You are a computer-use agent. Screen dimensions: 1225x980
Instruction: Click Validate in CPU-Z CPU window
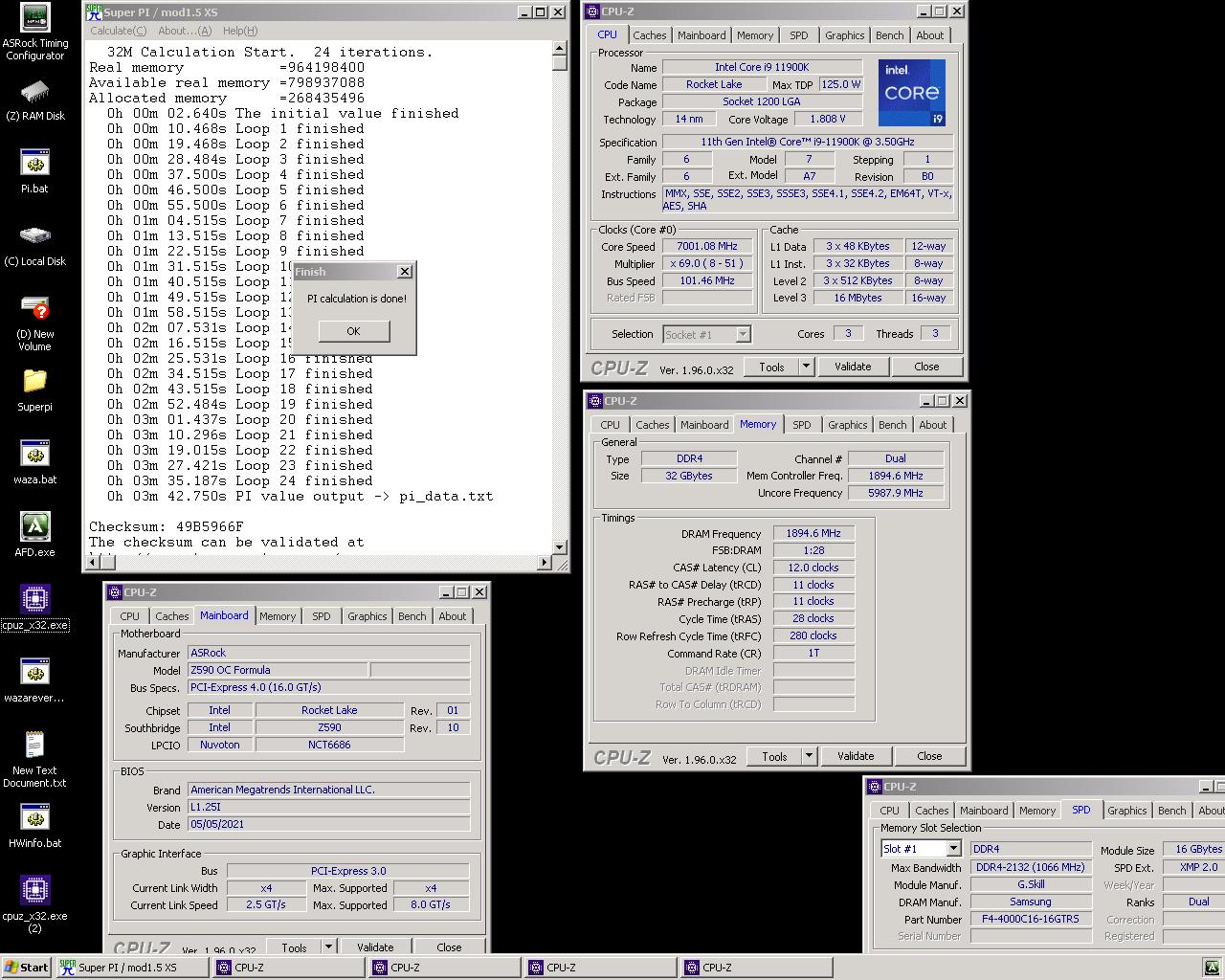pos(853,367)
